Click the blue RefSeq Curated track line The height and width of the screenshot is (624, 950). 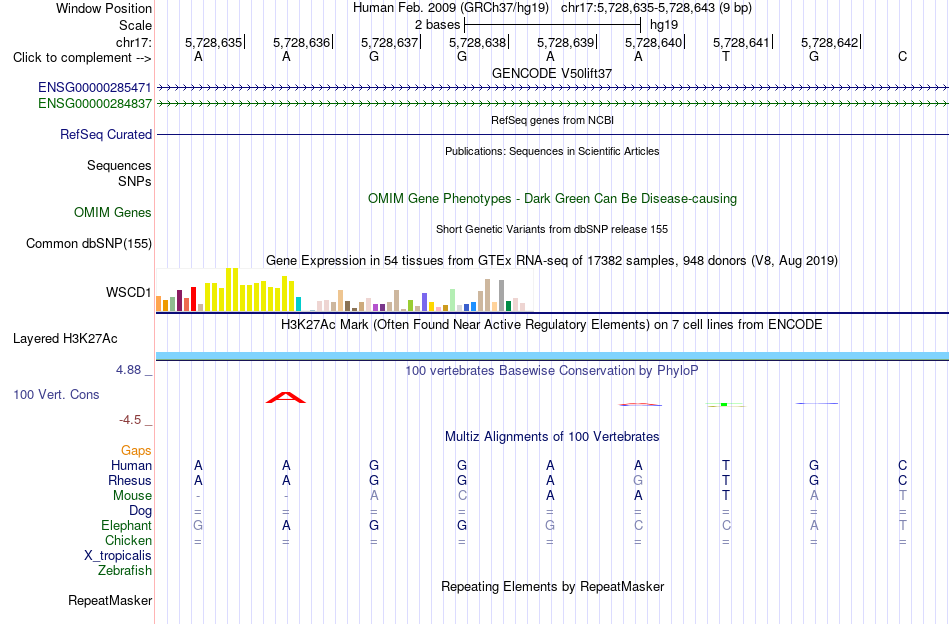point(552,134)
